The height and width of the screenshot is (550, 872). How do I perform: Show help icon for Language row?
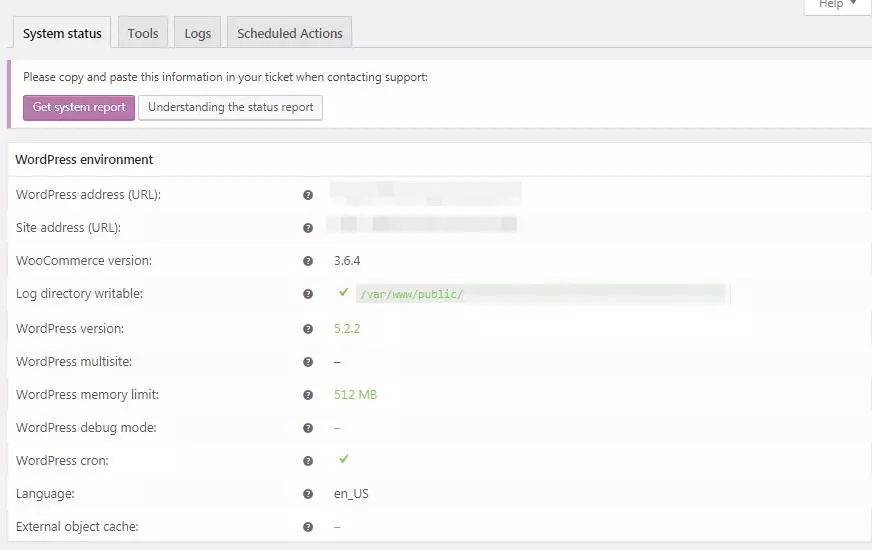308,494
